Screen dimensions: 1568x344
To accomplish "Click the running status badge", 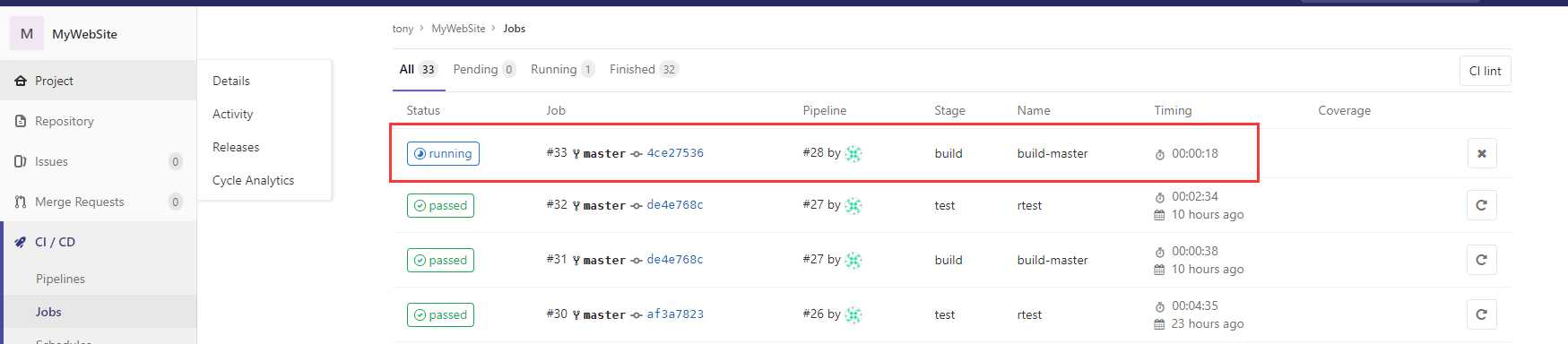I will pos(443,153).
